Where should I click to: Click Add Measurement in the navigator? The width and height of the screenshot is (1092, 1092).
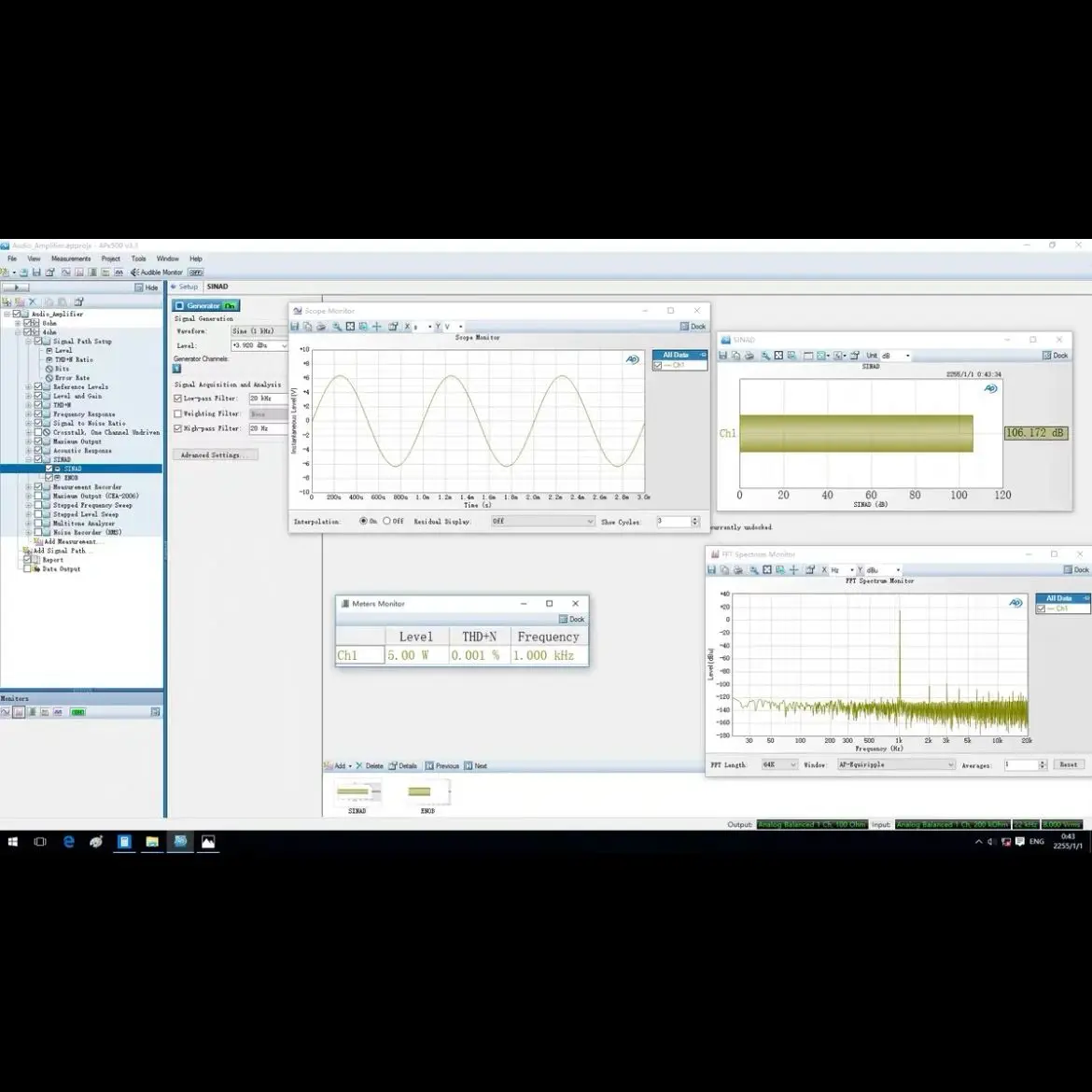tap(69, 541)
